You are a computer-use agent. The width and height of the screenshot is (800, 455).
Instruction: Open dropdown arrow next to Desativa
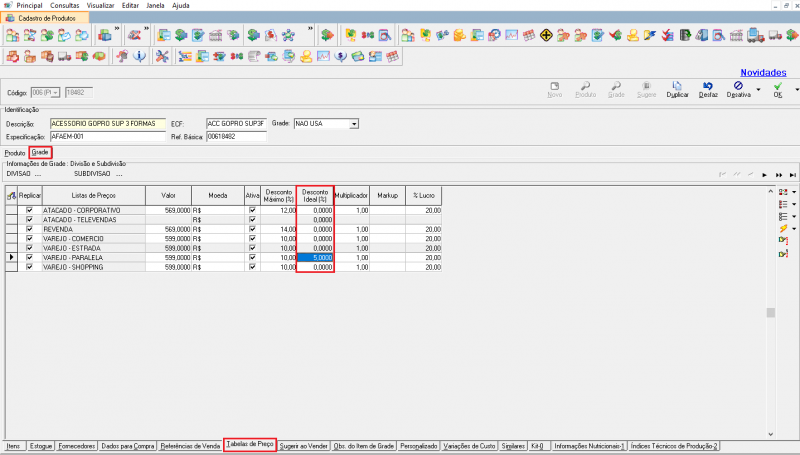759,91
